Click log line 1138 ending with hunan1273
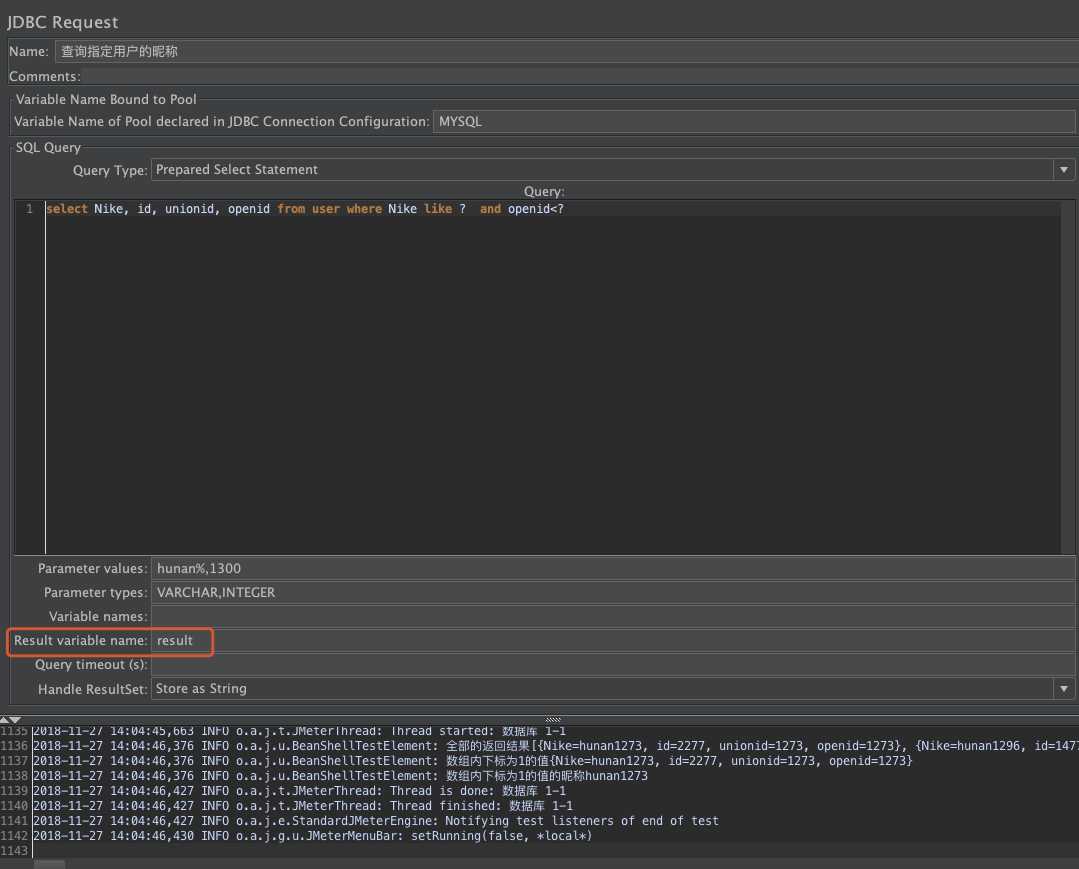The image size is (1079, 869). coord(341,776)
